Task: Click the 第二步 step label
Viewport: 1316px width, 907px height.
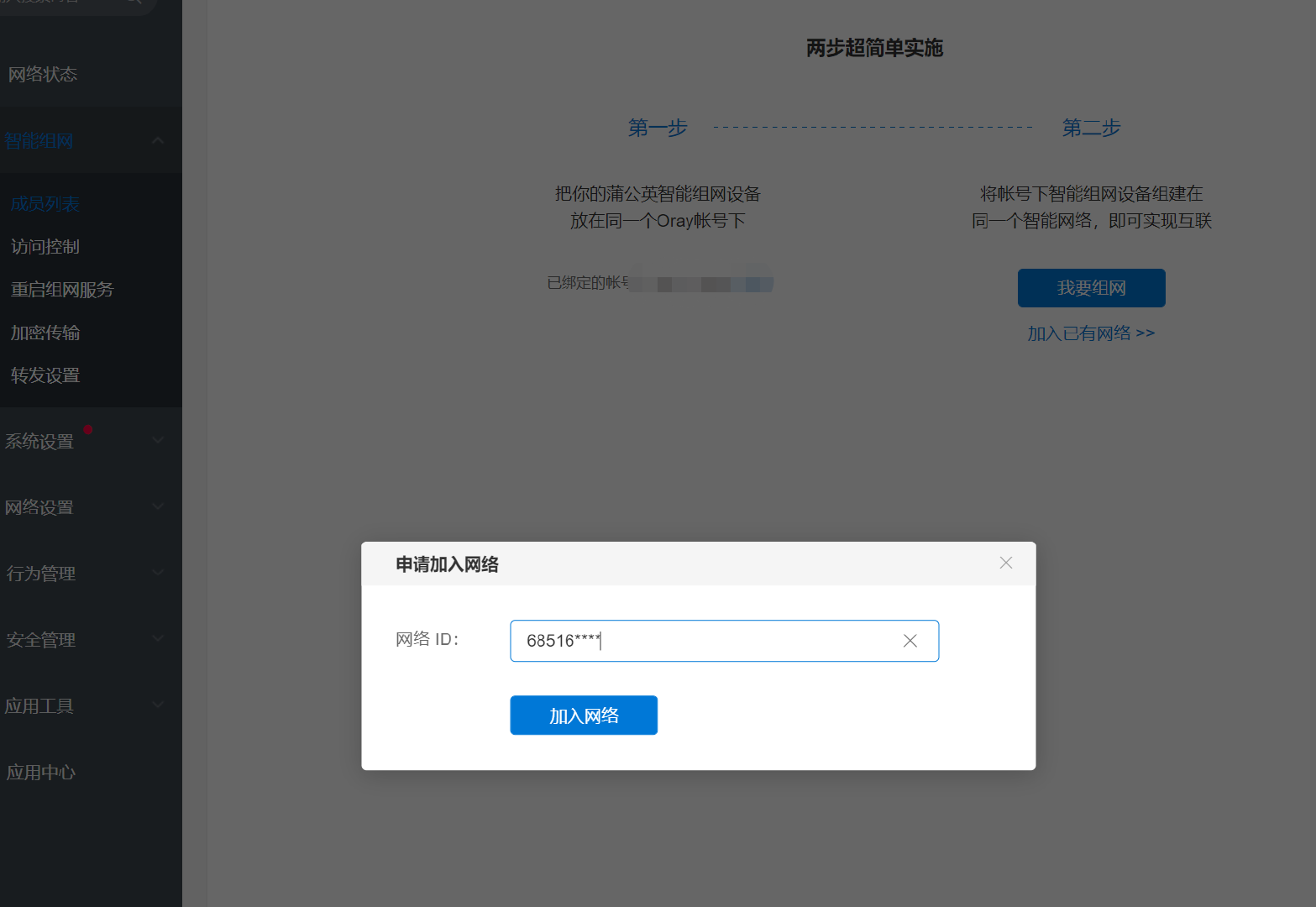Action: (1091, 128)
